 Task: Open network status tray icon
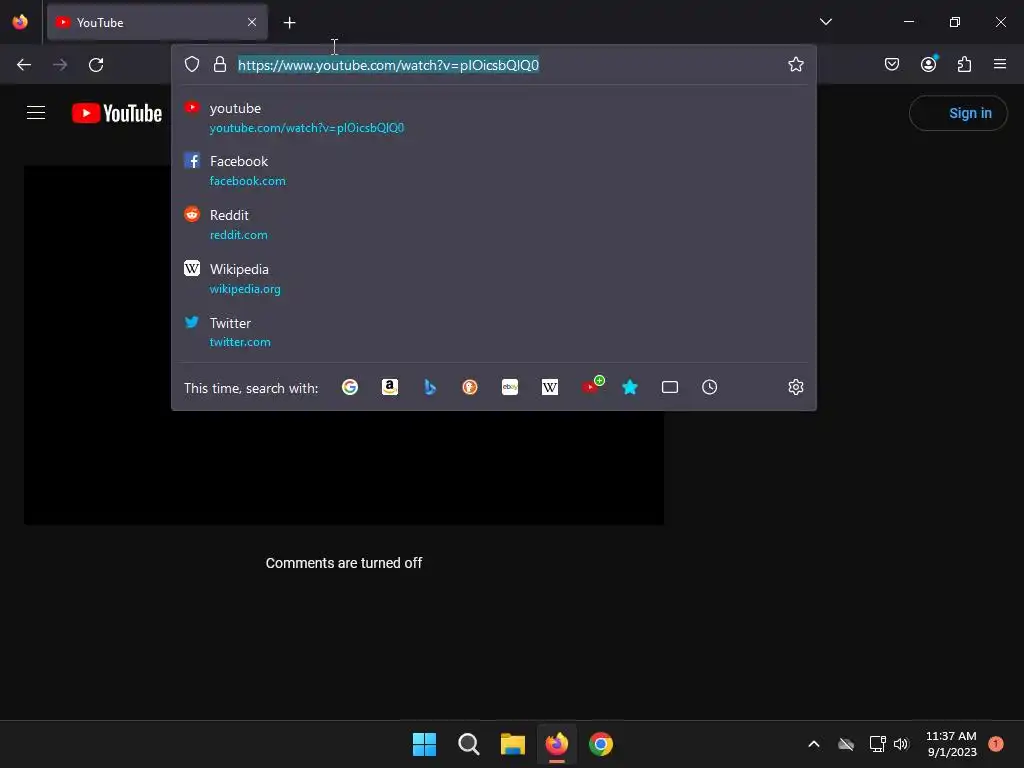coord(877,744)
